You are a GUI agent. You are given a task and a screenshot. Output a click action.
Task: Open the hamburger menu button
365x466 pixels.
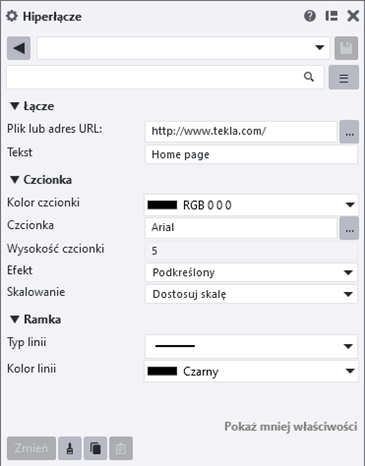pos(344,77)
